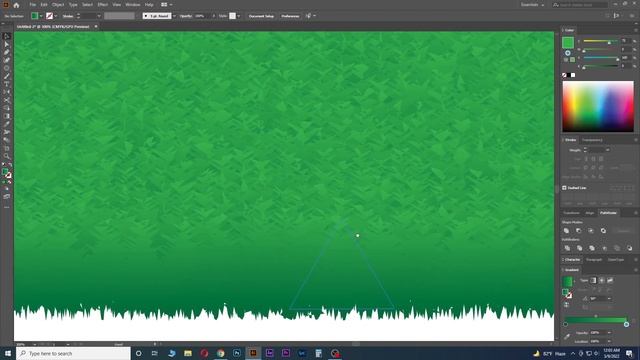Image resolution: width=640 pixels, height=360 pixels.
Task: Open Illustrator from the Windows taskbar
Action: point(253,353)
